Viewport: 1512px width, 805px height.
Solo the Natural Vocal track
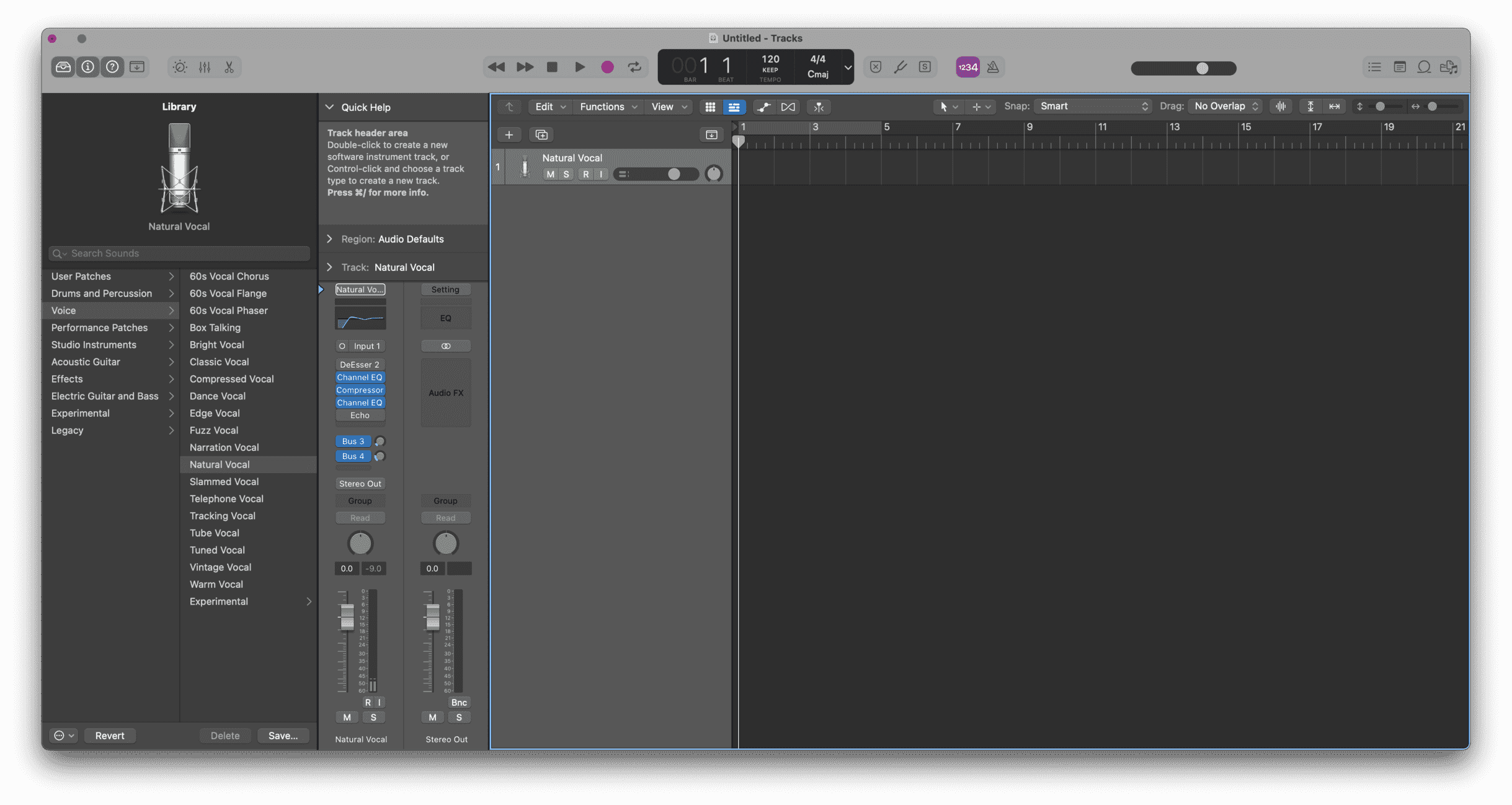[x=565, y=174]
